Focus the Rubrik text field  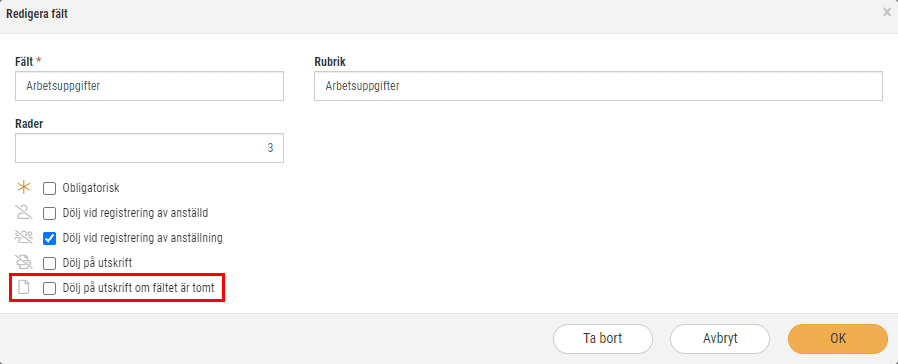598,86
